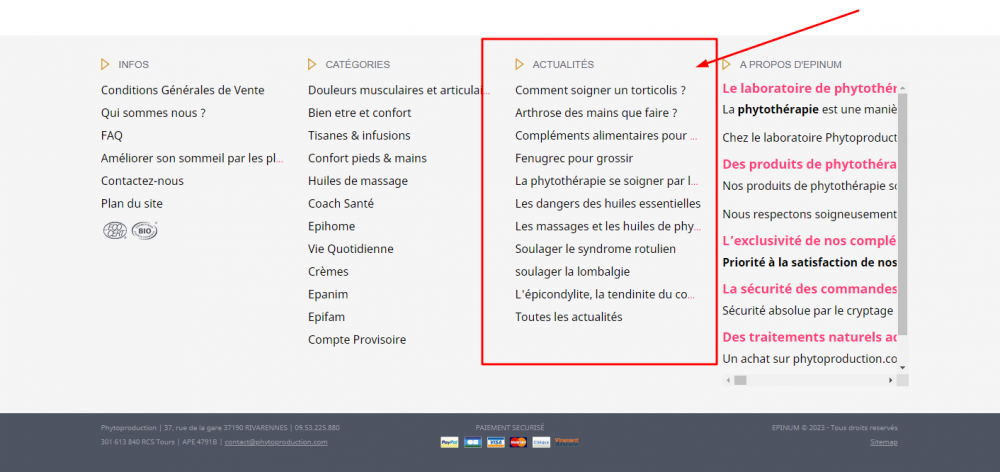Click the bold phytothérapie word
This screenshot has height=472, width=1000.
tap(778, 110)
